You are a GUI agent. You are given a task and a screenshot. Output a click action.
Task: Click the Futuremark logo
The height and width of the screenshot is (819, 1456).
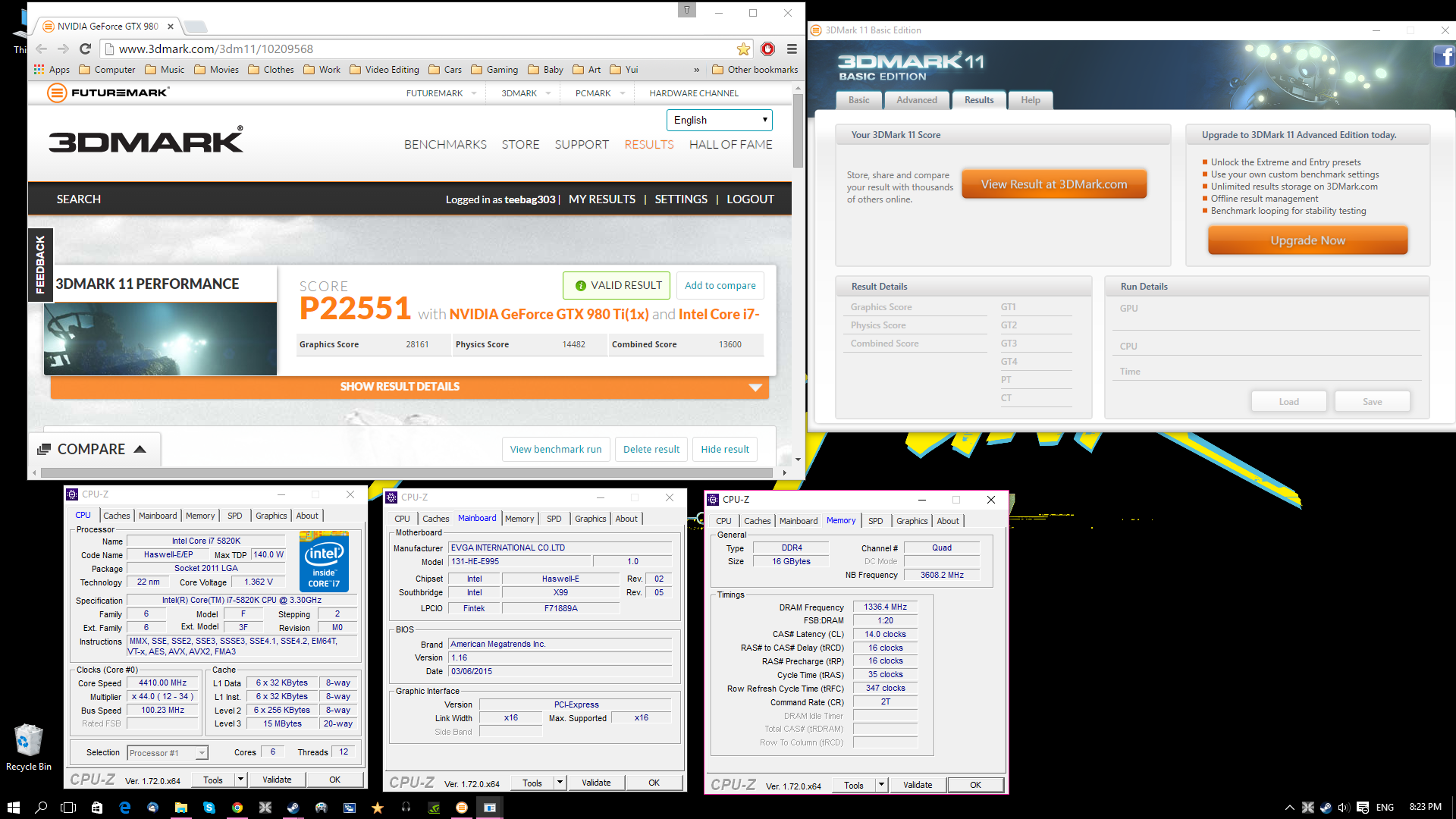click(x=108, y=93)
